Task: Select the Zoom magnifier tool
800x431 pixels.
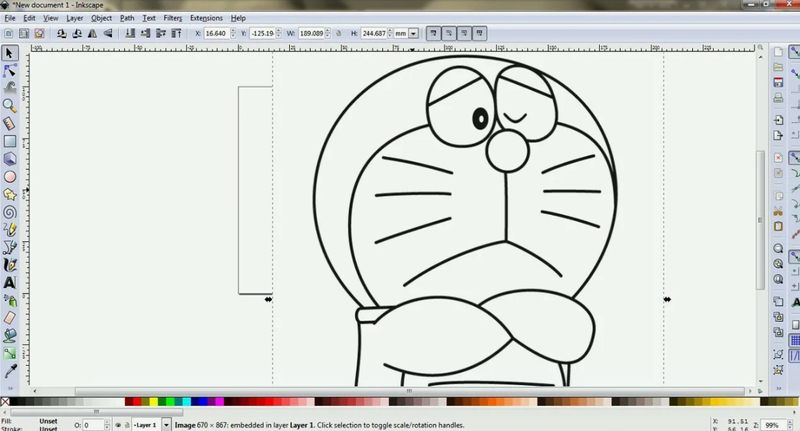Action: coord(10,106)
